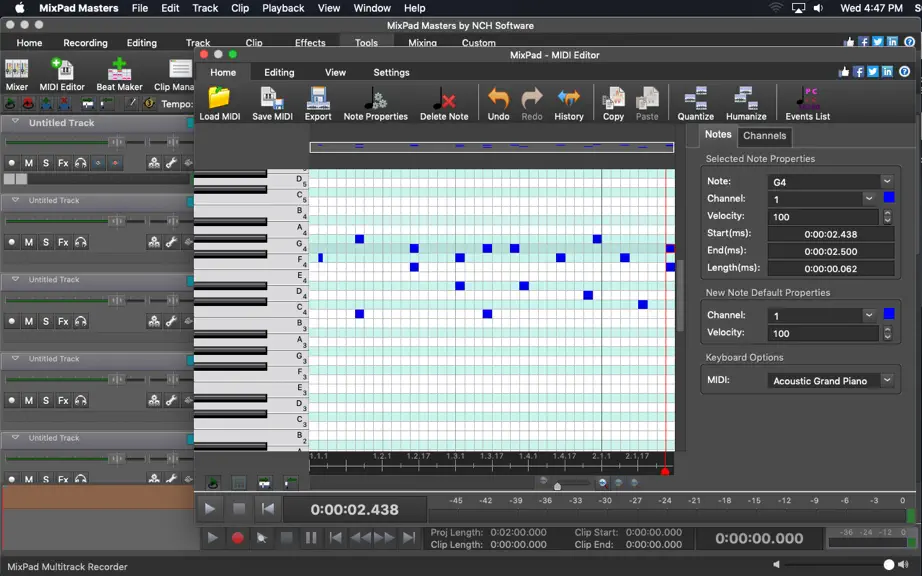
Task: Pause playback in the main transport
Action: [311, 538]
